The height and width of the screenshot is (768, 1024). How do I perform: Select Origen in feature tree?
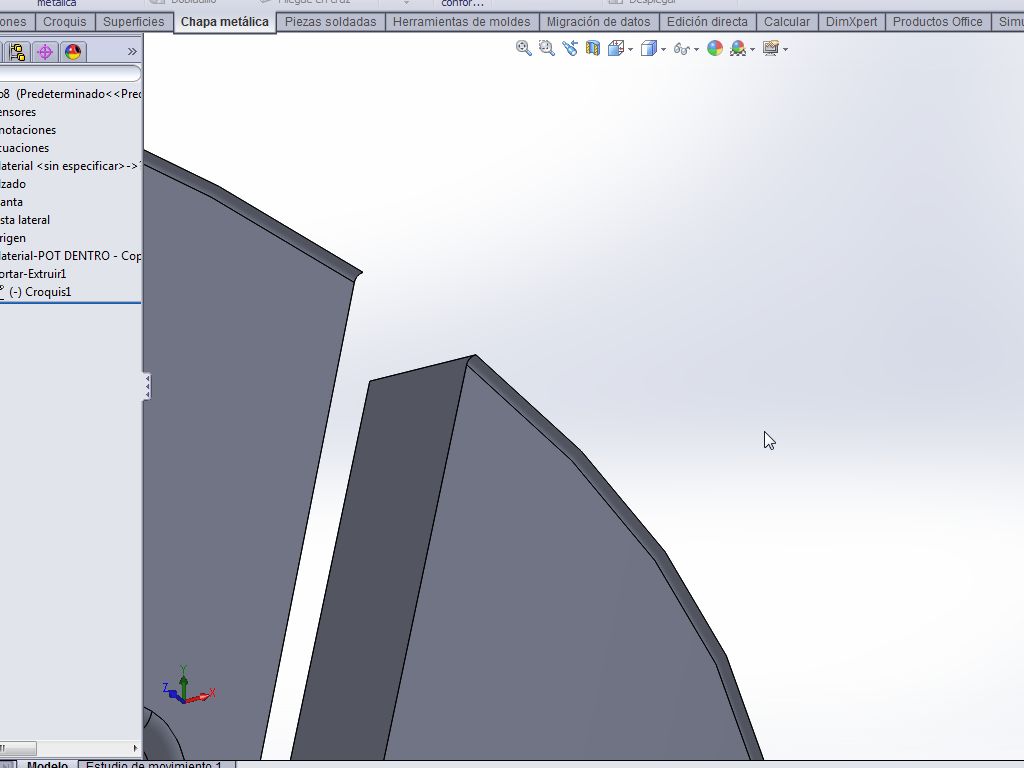[x=13, y=238]
